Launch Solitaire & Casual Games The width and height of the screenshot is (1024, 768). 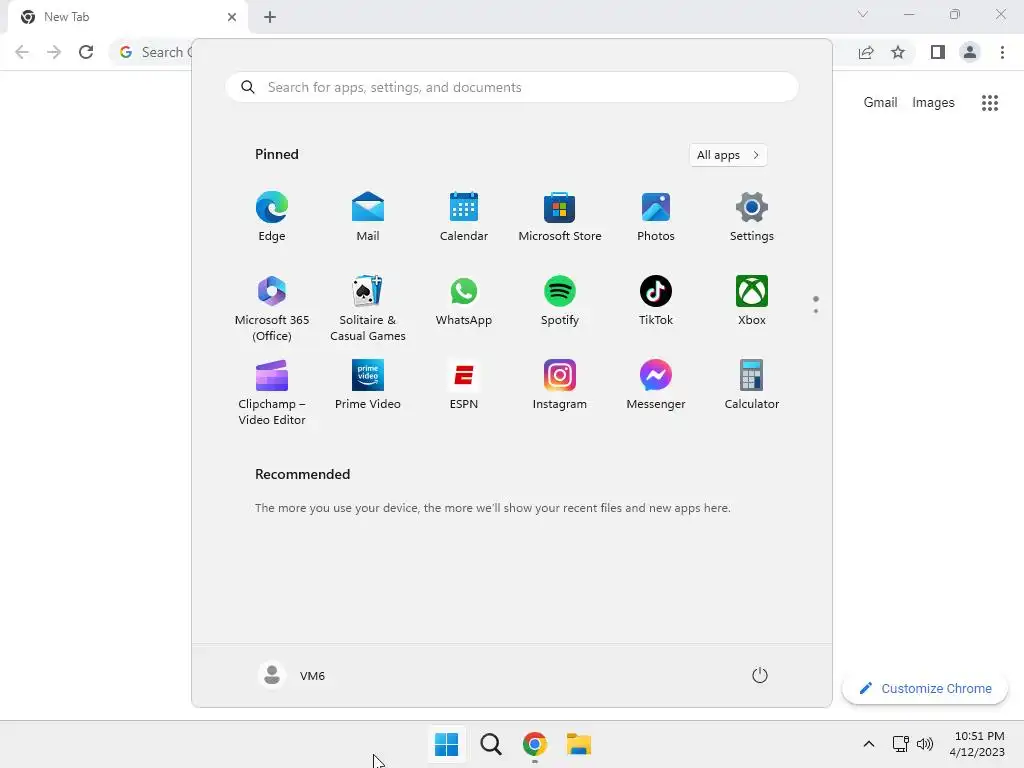368,308
